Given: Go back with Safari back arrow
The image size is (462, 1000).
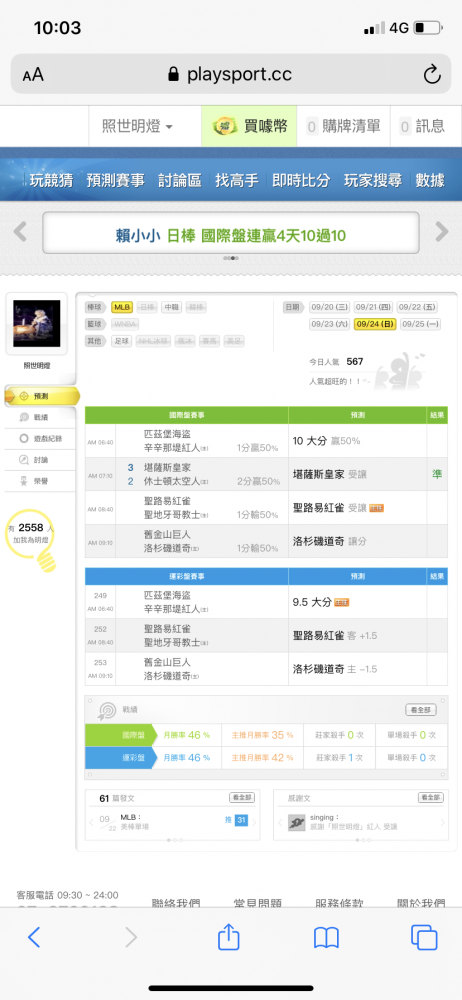Looking at the screenshot, I should point(34,937).
